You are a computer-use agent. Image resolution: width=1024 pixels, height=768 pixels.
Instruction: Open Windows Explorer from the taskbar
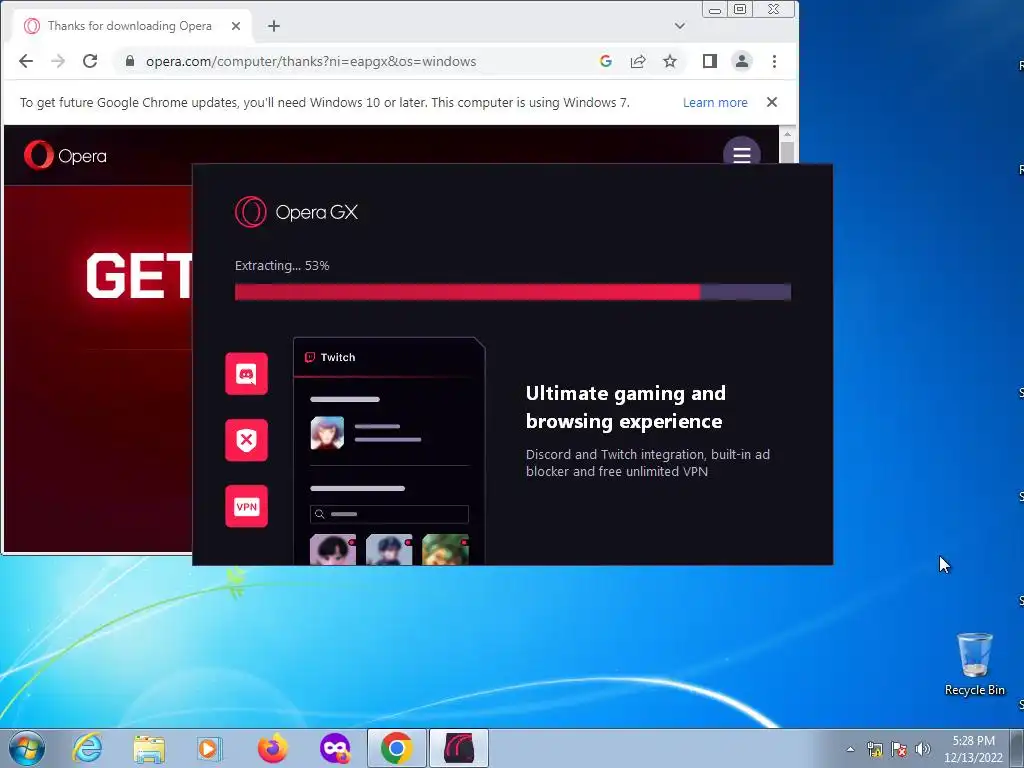(x=149, y=748)
